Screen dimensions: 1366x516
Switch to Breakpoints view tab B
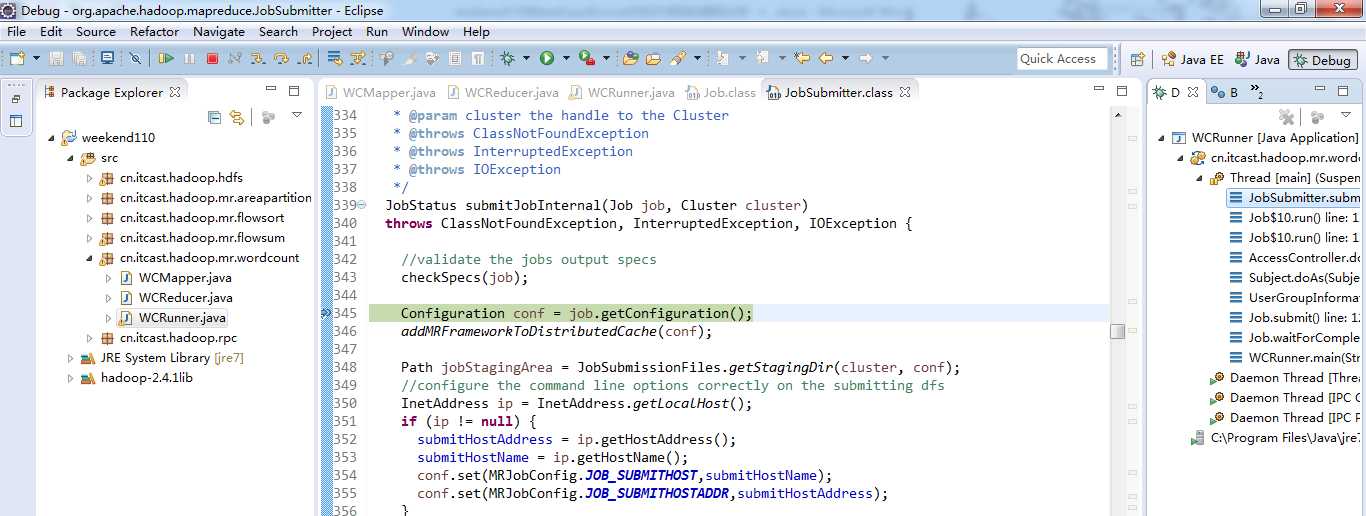click(1224, 92)
